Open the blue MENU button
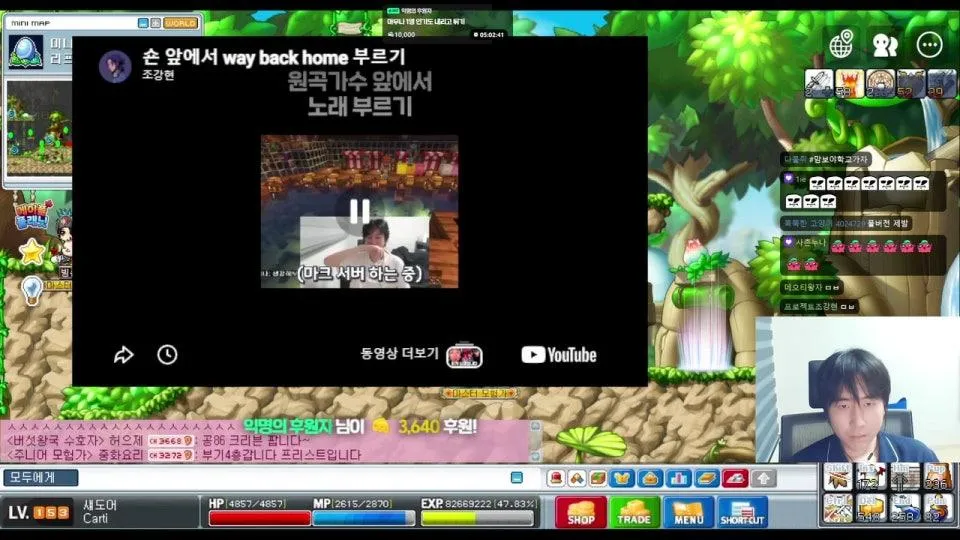The width and height of the screenshot is (960, 540). point(688,512)
